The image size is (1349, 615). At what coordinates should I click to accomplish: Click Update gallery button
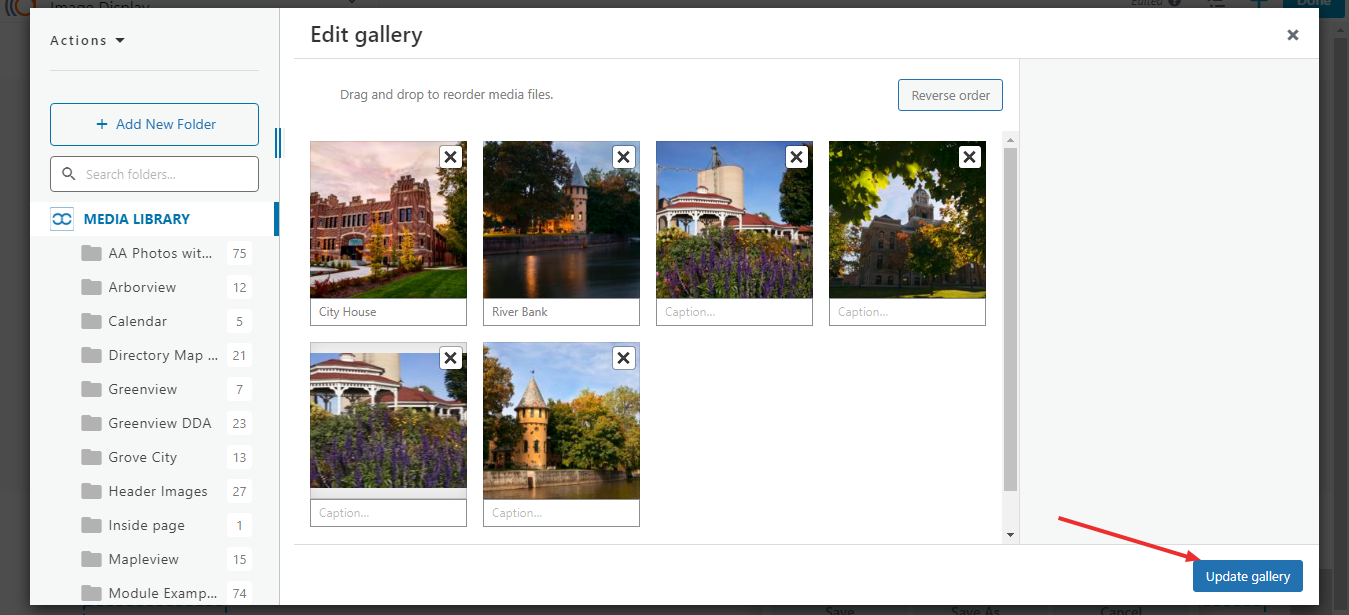click(1248, 576)
